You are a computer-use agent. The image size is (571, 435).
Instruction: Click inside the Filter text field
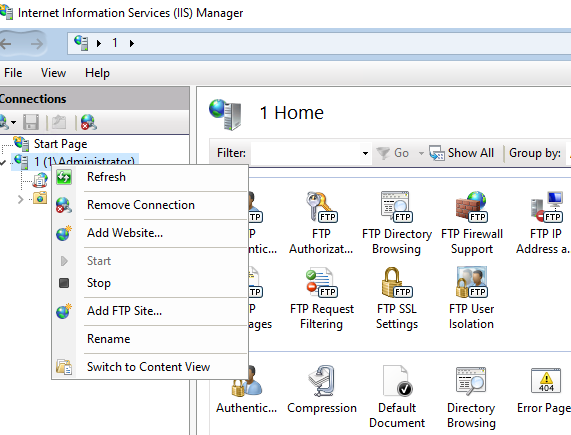pos(306,153)
